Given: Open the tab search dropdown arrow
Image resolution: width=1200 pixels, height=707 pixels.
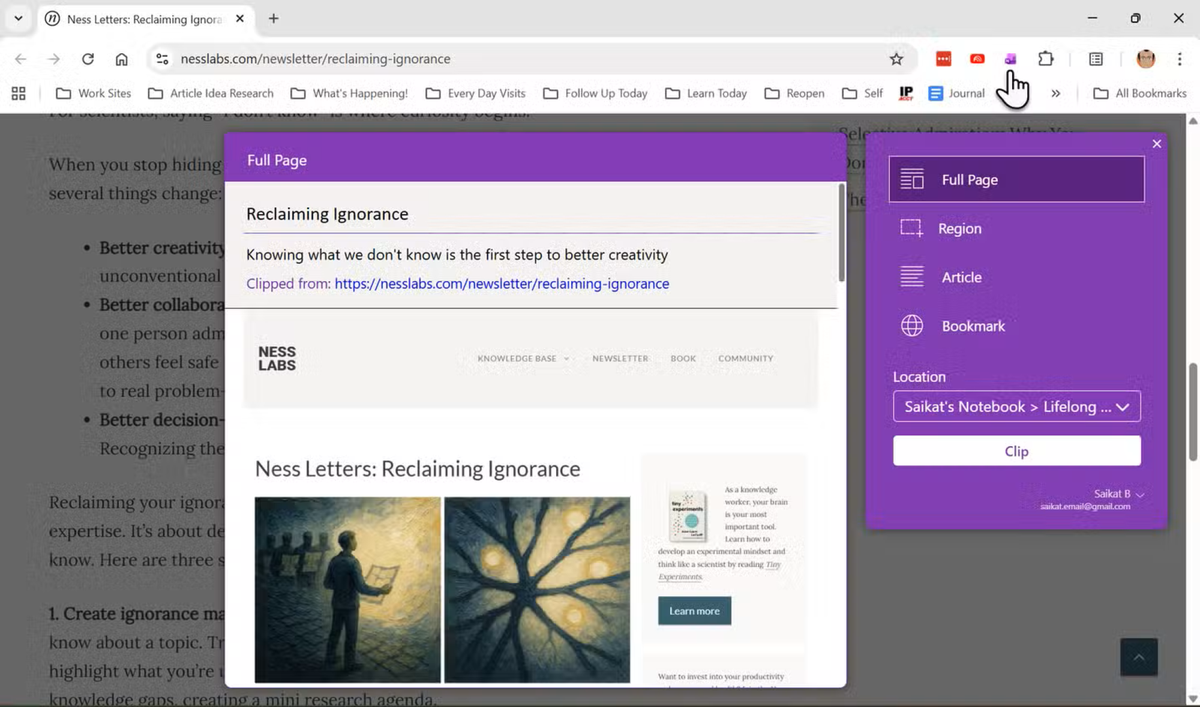Looking at the screenshot, I should pos(18,18).
